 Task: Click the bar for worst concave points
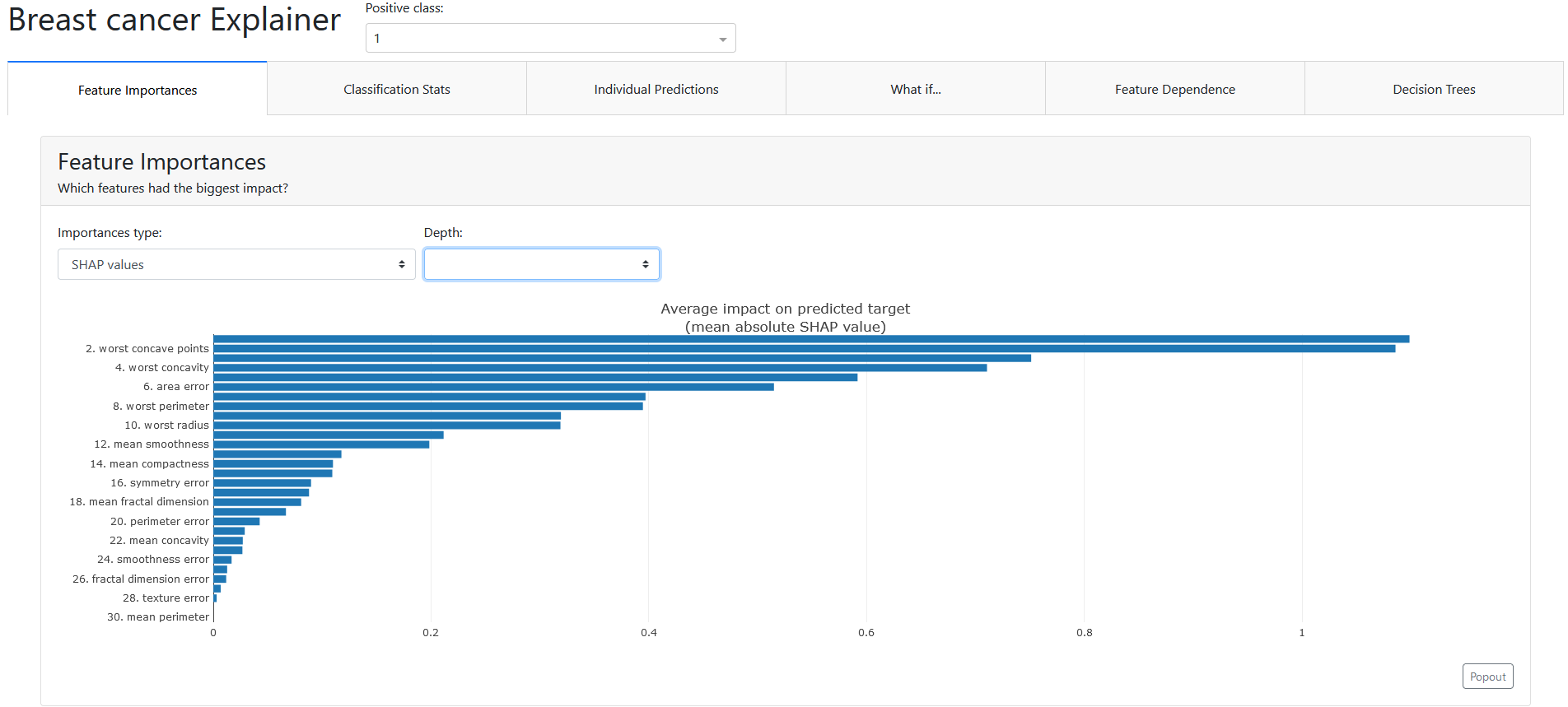pos(803,349)
